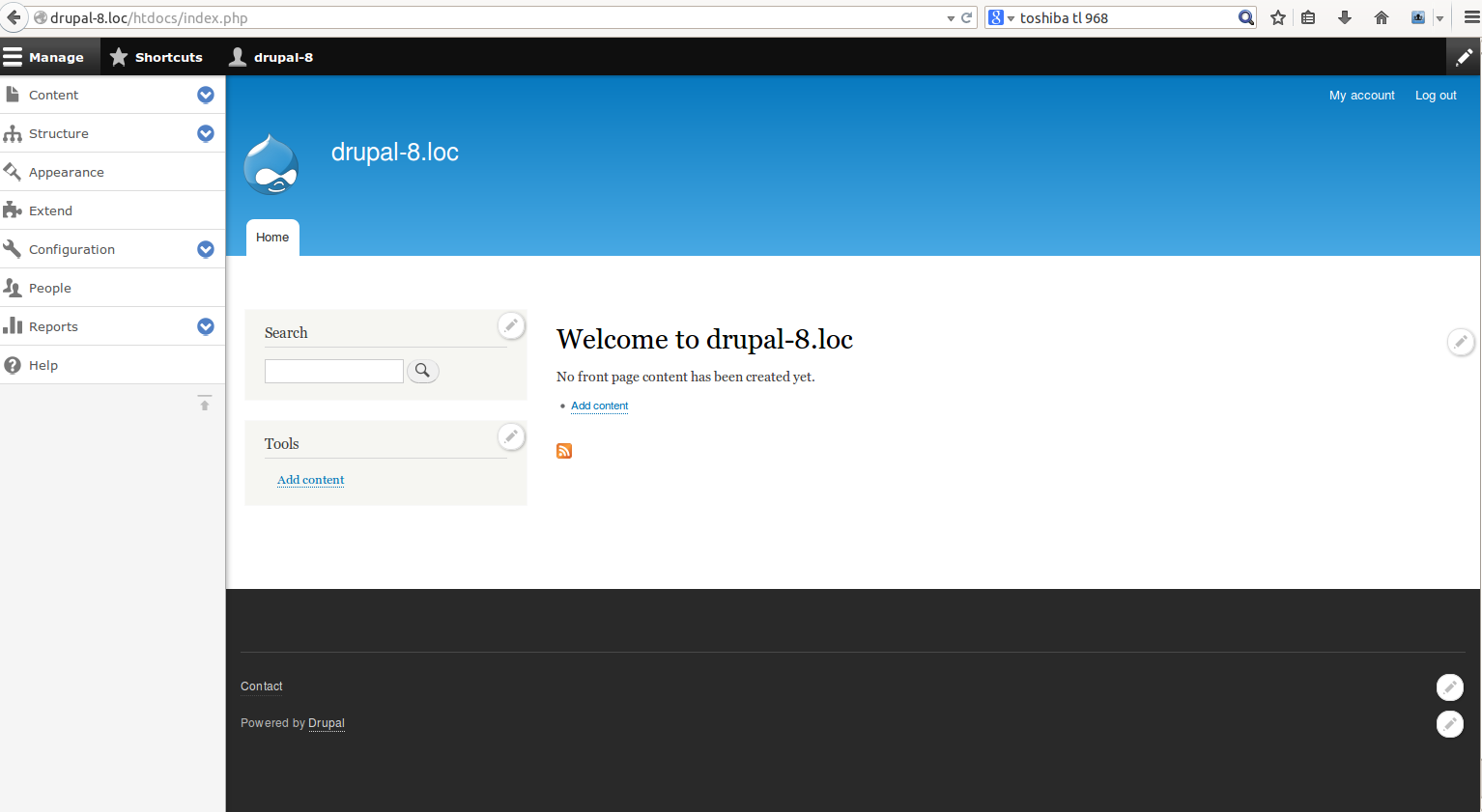Toggle the edit pencil on the Tools block
1482x812 pixels.
[511, 436]
